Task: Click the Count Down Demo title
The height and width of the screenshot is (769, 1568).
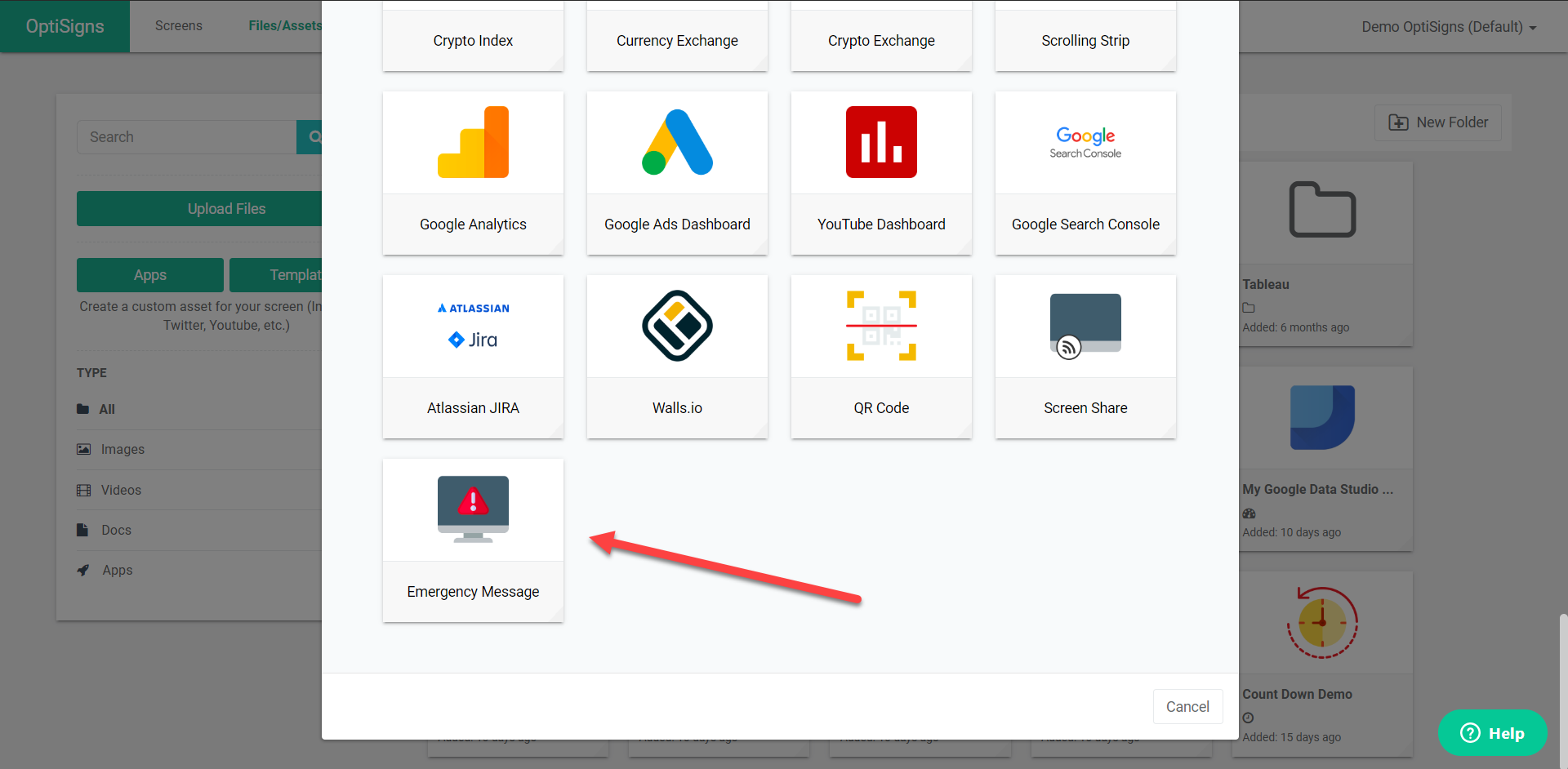Action: click(1297, 694)
